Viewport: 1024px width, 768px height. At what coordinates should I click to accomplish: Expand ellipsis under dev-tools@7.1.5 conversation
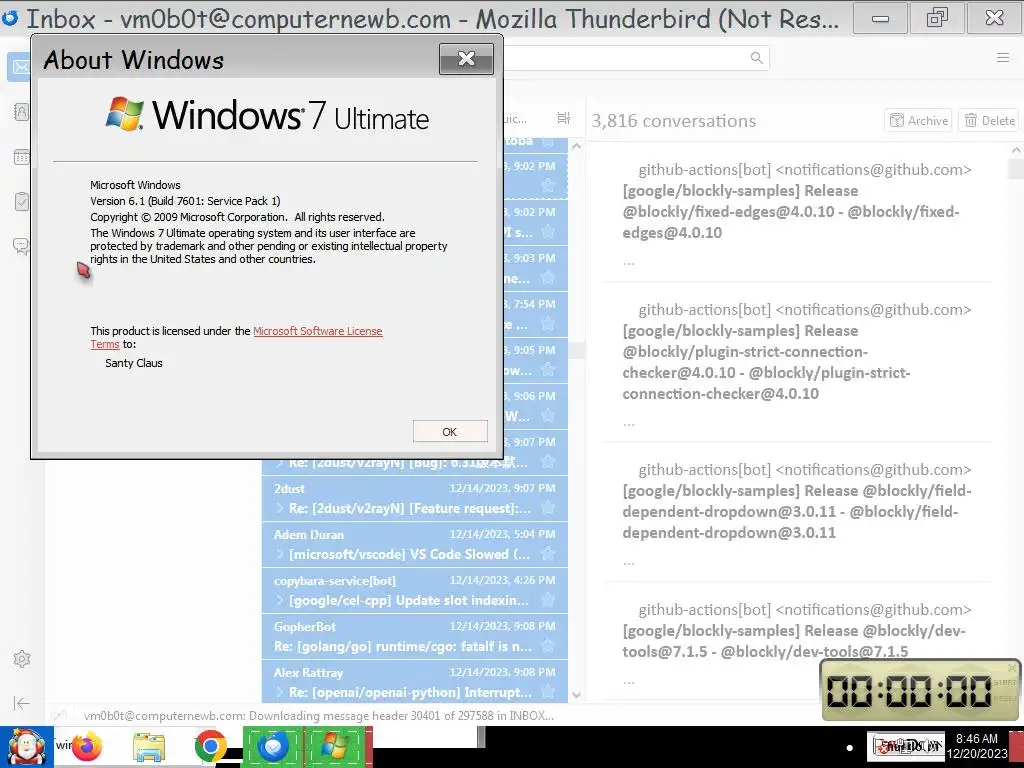(x=628, y=681)
